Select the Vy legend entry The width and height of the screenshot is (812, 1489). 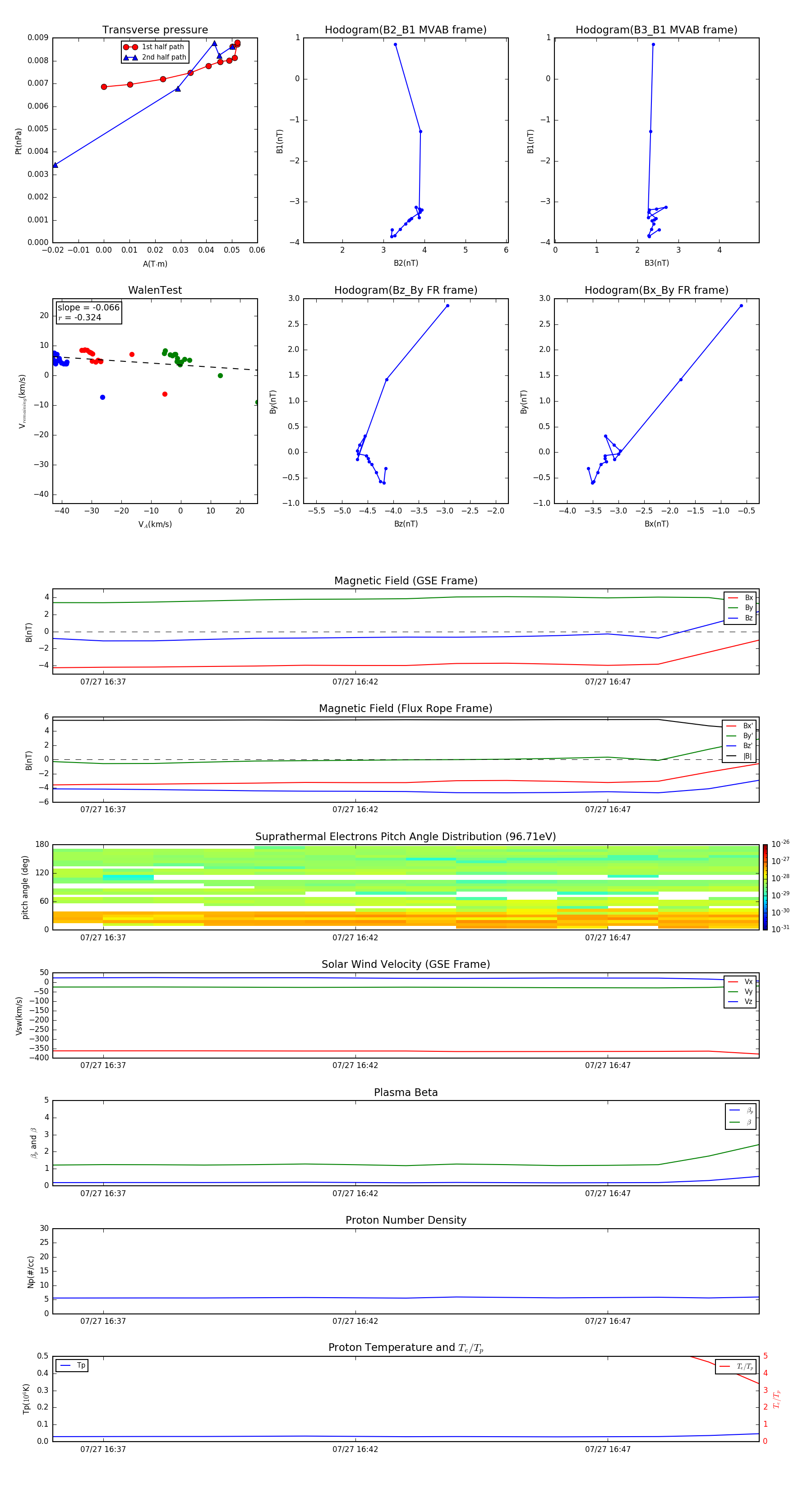point(740,992)
